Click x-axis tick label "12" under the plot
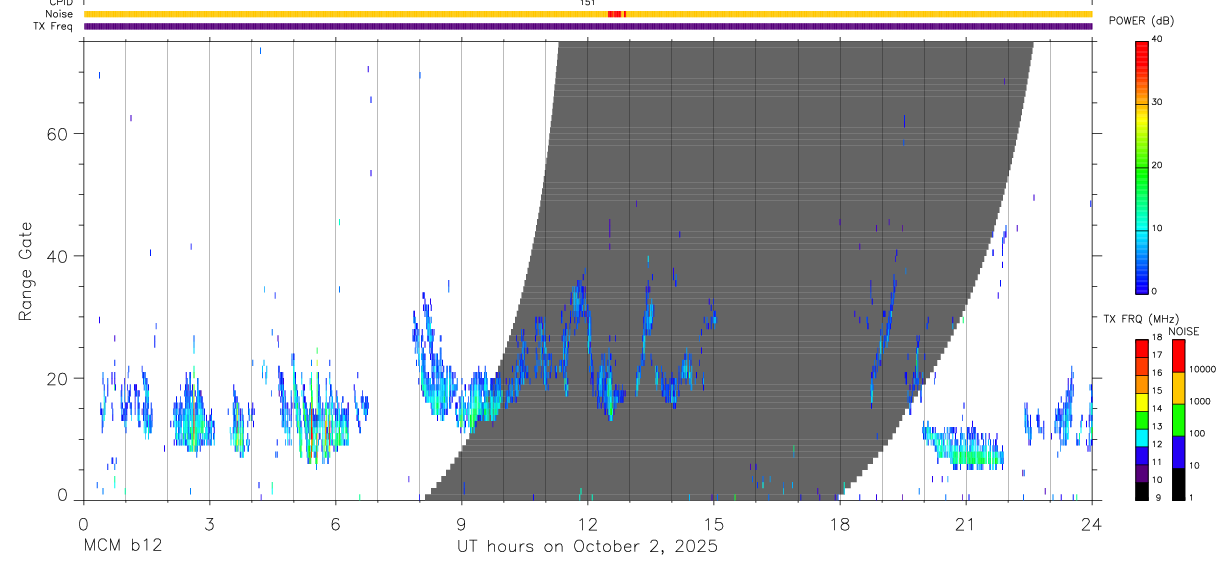 (x=587, y=524)
